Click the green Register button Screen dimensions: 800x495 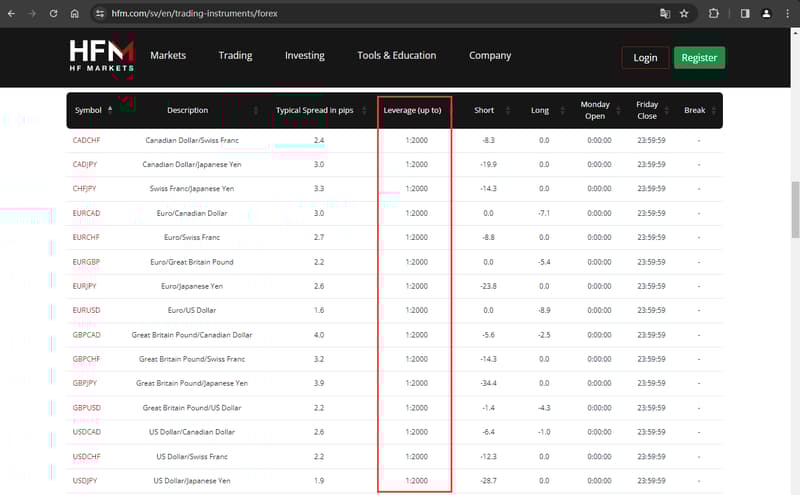699,58
